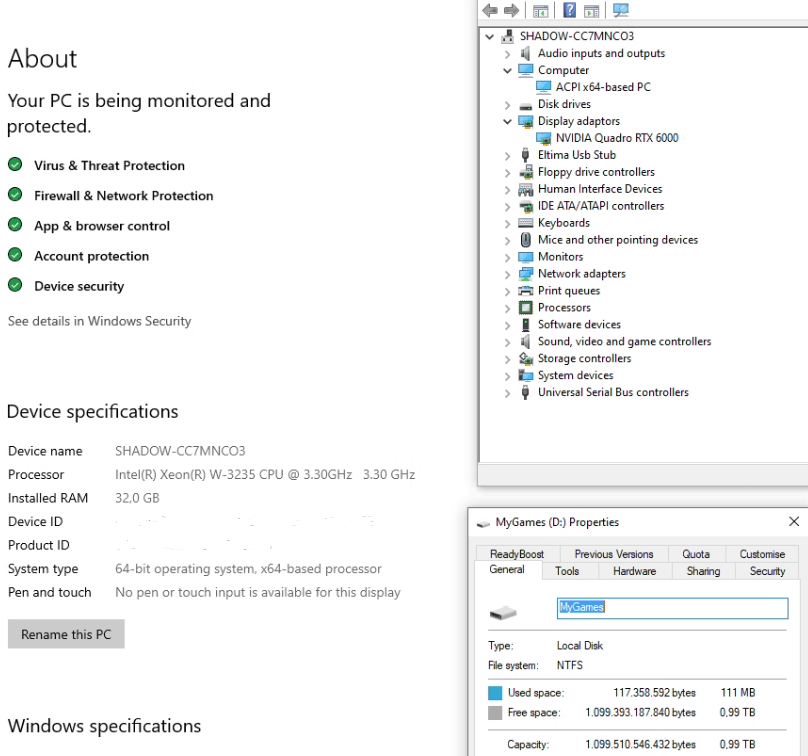Click the 32,0 GB installed RAM value
This screenshot has width=808, height=756.
click(x=137, y=498)
